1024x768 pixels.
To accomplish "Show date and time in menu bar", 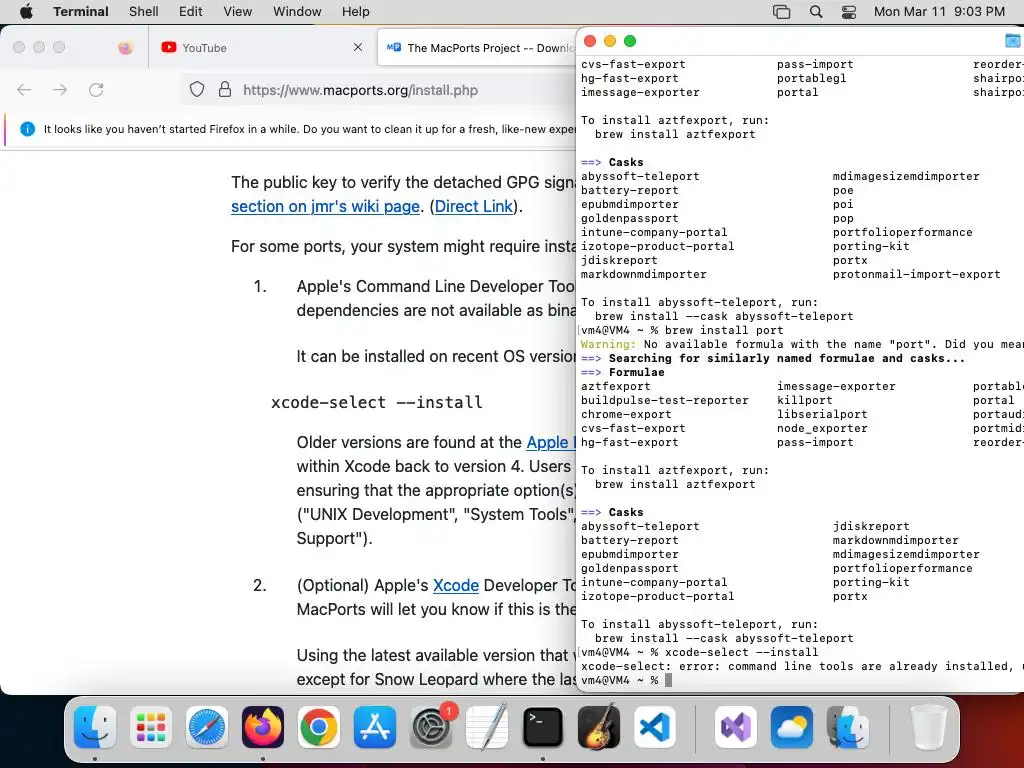I will 939,12.
